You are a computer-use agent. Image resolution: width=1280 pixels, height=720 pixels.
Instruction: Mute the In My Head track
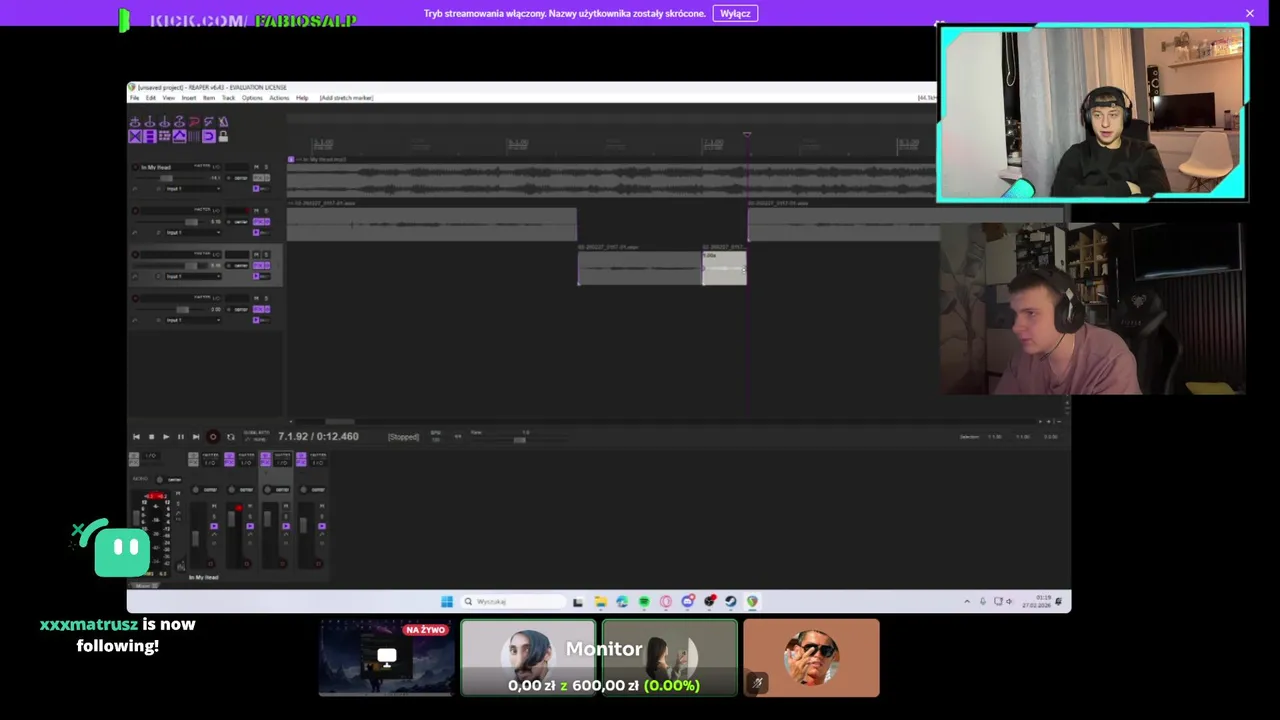[256, 167]
